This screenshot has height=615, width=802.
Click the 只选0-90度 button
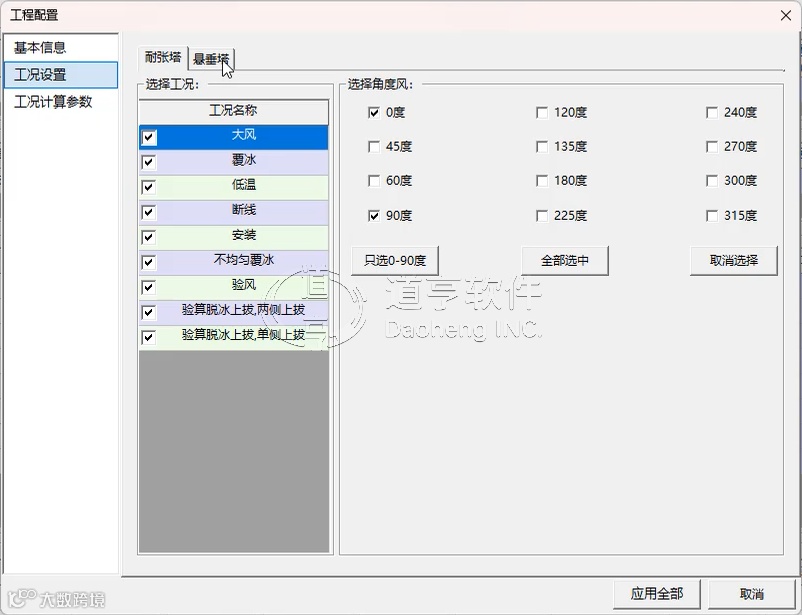(x=395, y=261)
